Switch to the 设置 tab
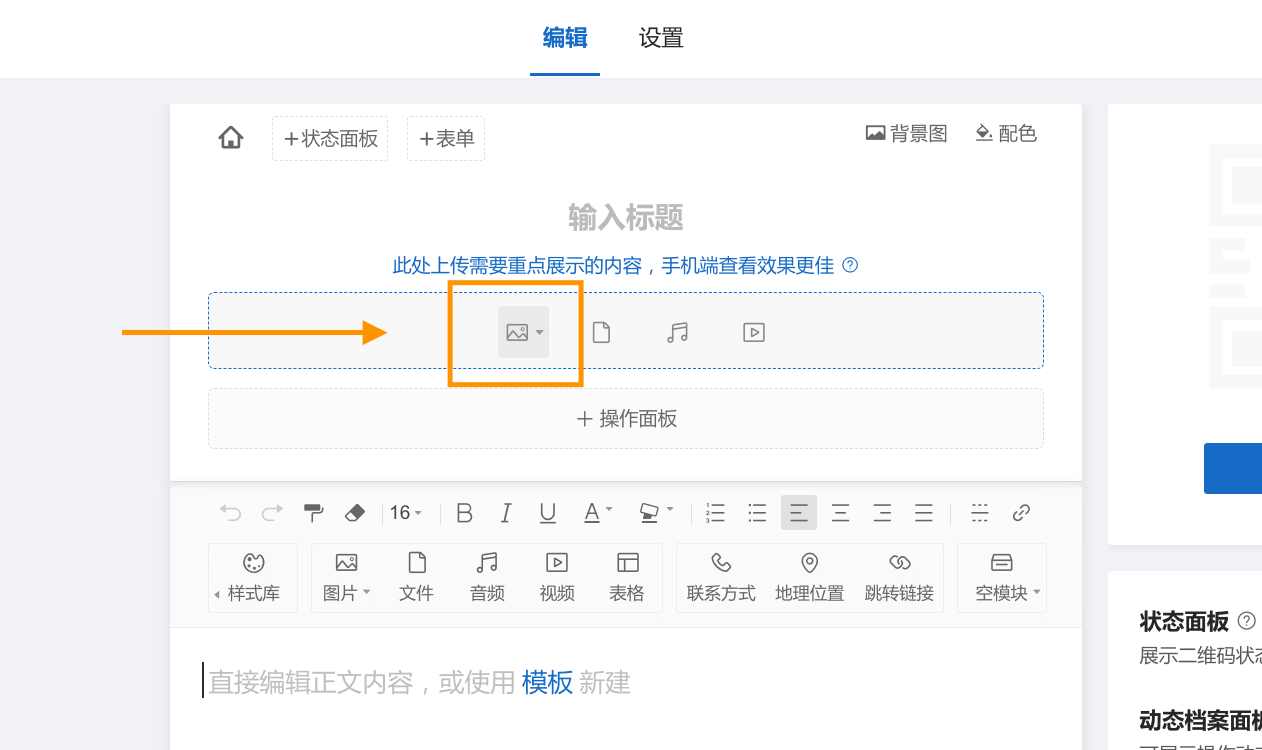The height and width of the screenshot is (750, 1262). [661, 39]
